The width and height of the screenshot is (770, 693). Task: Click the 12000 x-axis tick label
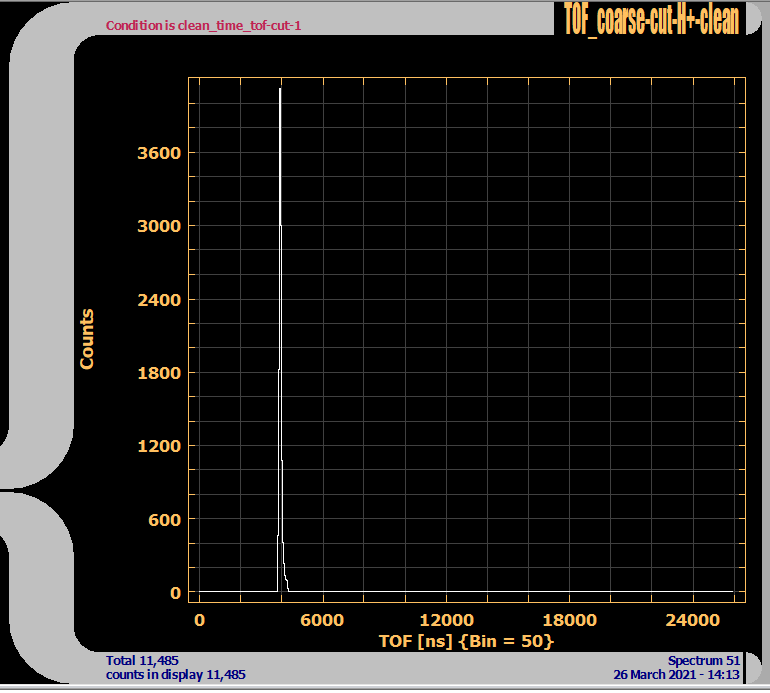(446, 620)
